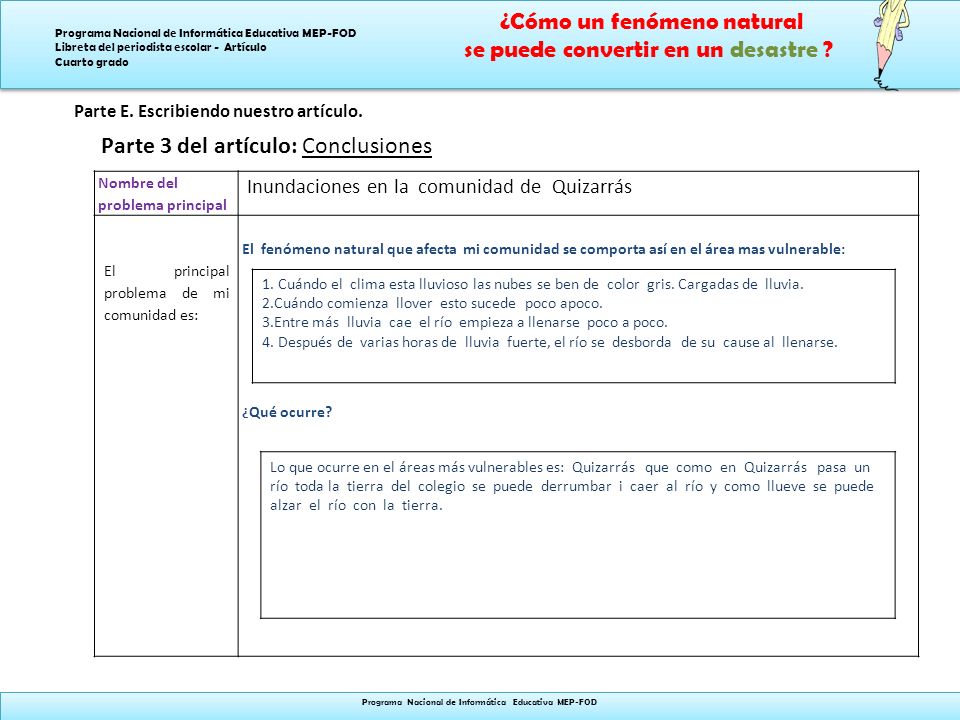The height and width of the screenshot is (720, 960).
Task: Click 'Libreta del periodista escolar - Artículo'
Action: tap(160, 47)
